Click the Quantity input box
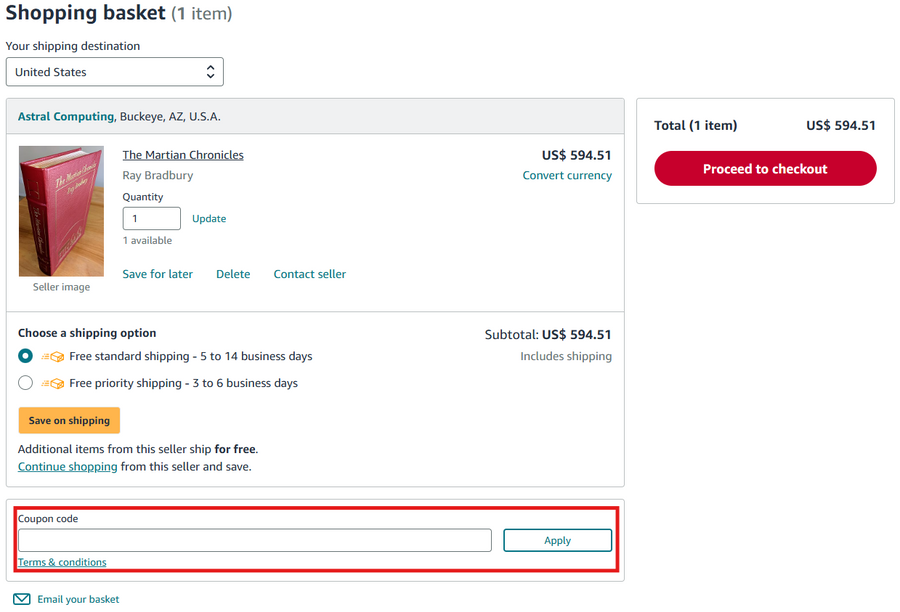900x612 pixels. coord(151,218)
